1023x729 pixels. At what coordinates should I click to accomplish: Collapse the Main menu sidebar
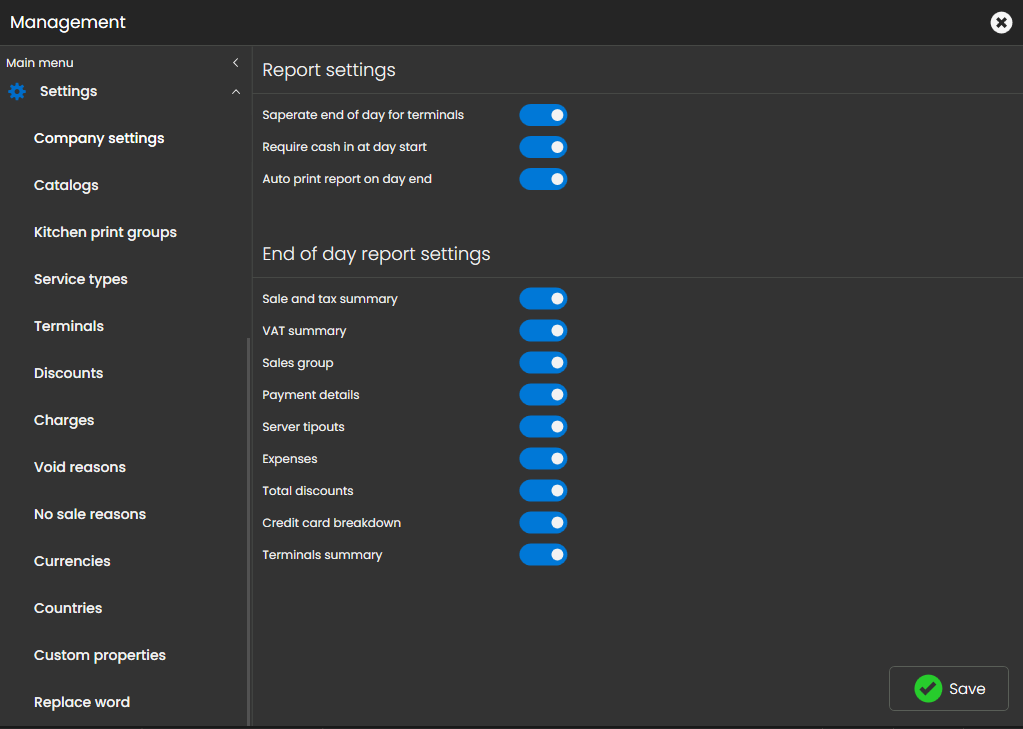pyautogui.click(x=236, y=63)
